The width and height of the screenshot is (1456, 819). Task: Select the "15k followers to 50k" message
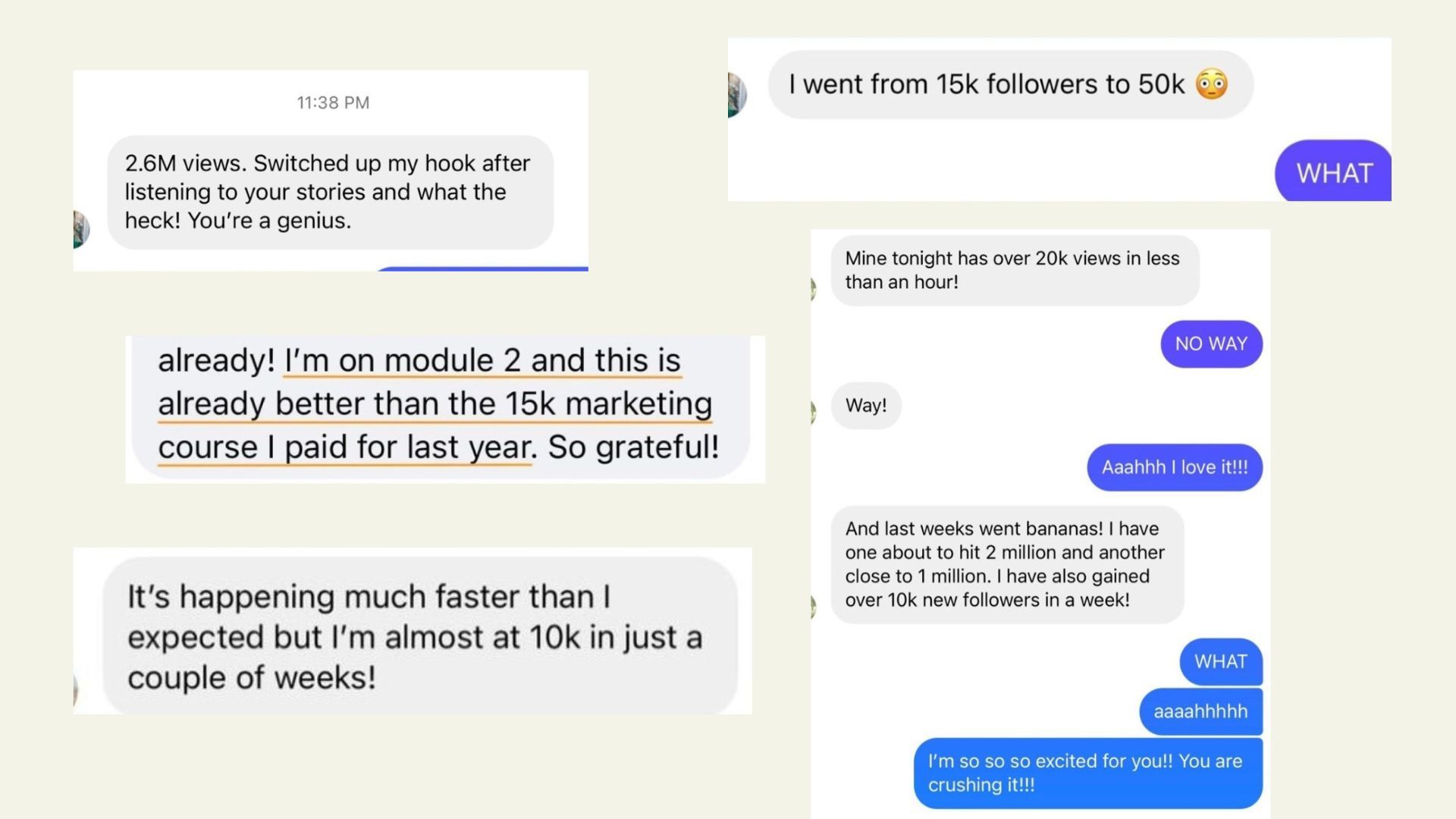pos(986,84)
